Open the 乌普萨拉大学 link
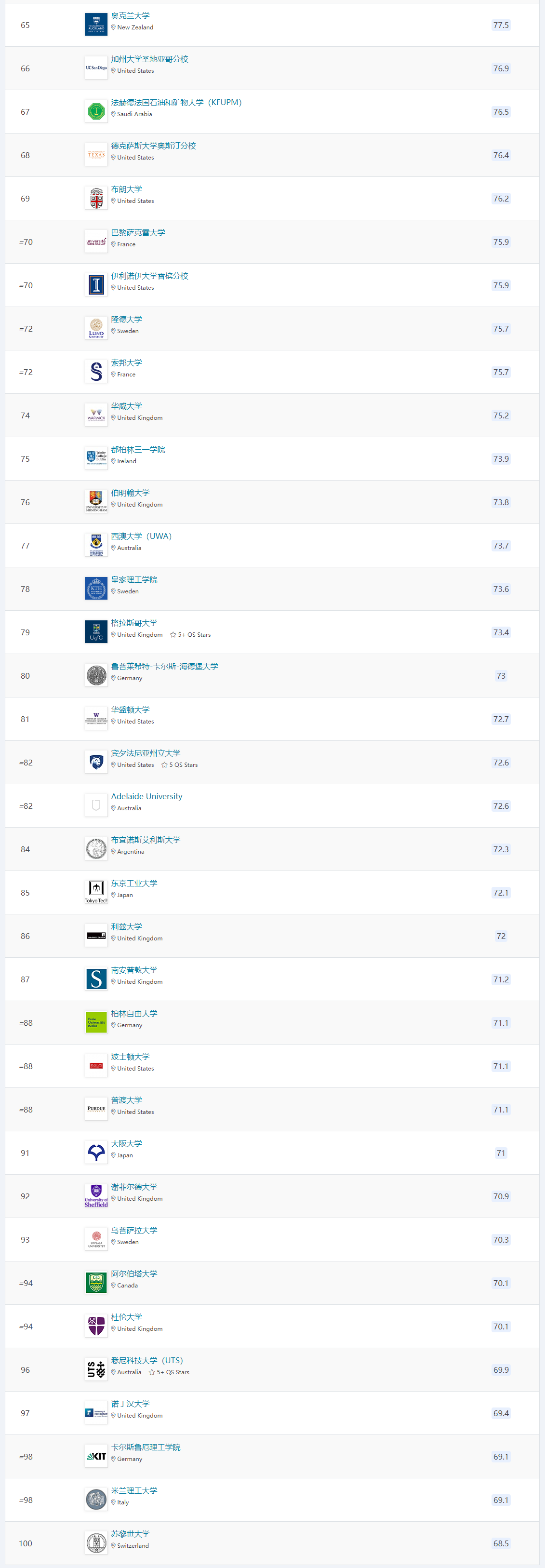 [x=134, y=1230]
